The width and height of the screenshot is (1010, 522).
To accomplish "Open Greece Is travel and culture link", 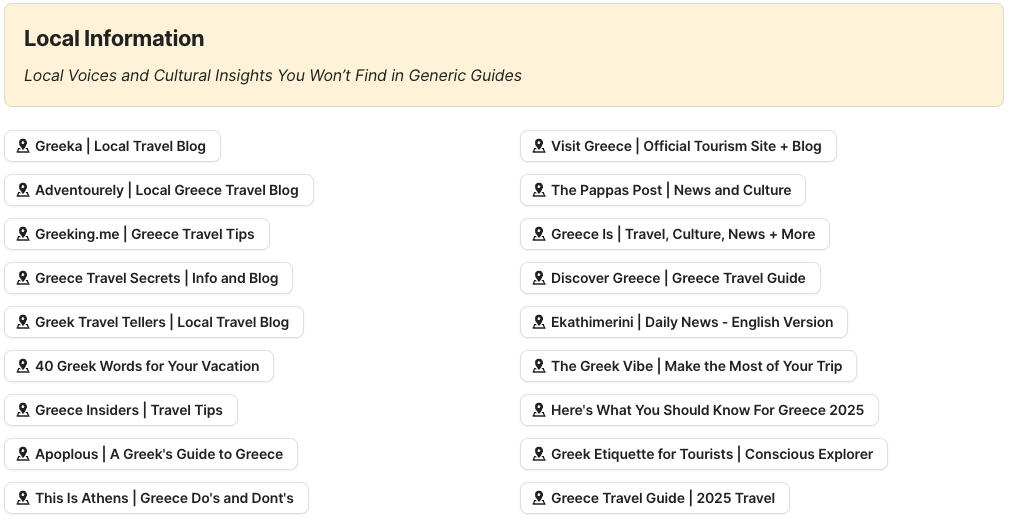I will pos(682,234).
